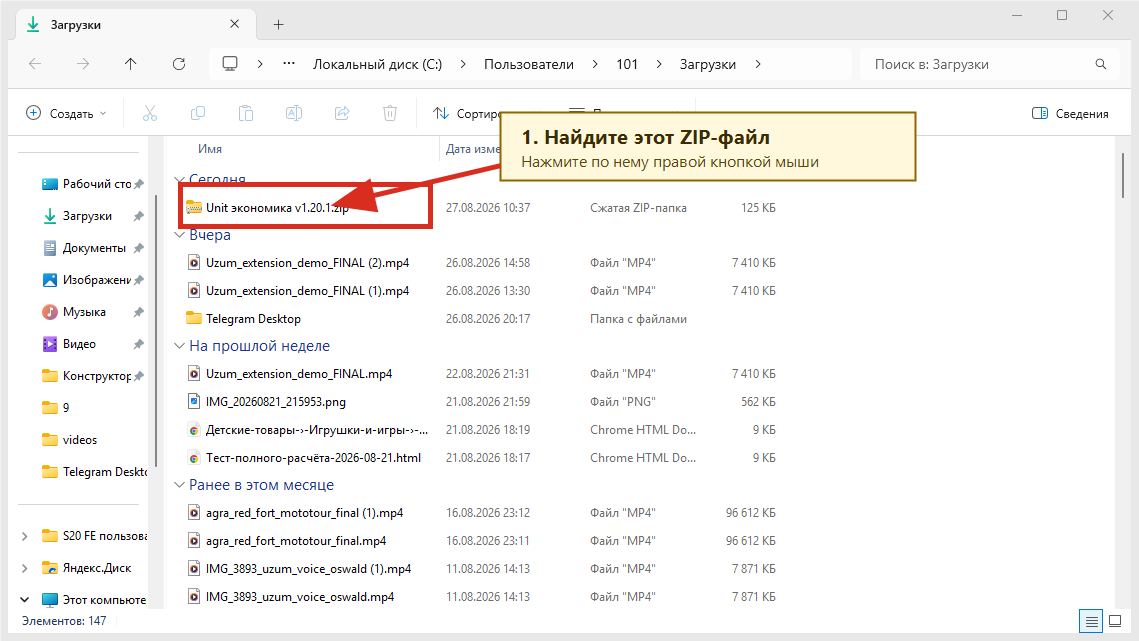The height and width of the screenshot is (641, 1139).
Task: Unpin Видео using its pin icon
Action: pos(138,344)
